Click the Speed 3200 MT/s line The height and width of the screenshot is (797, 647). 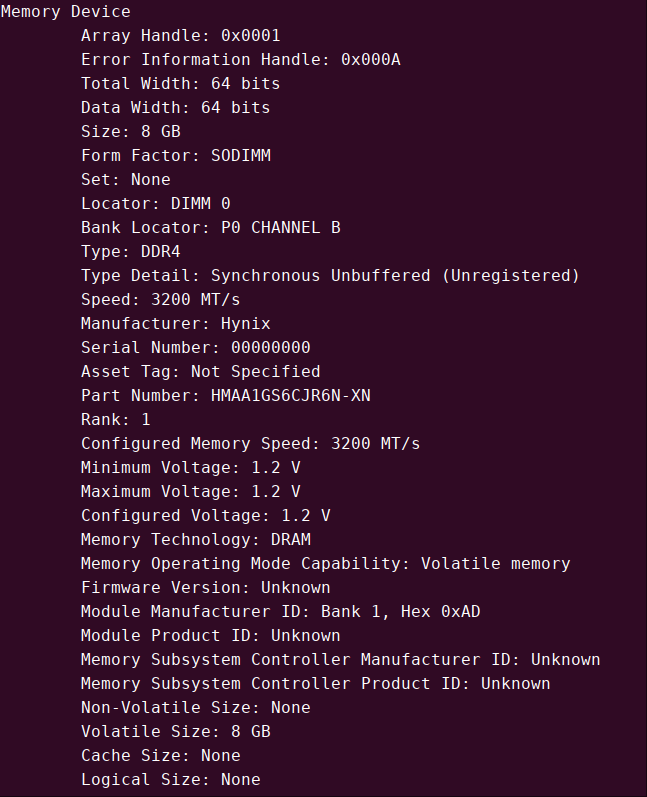click(161, 299)
